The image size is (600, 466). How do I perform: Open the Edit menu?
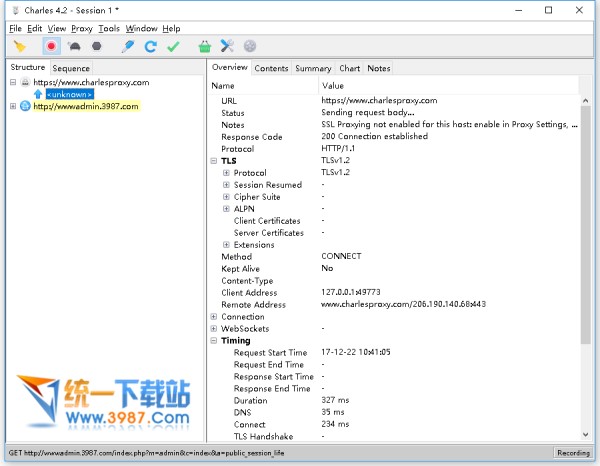(x=34, y=28)
